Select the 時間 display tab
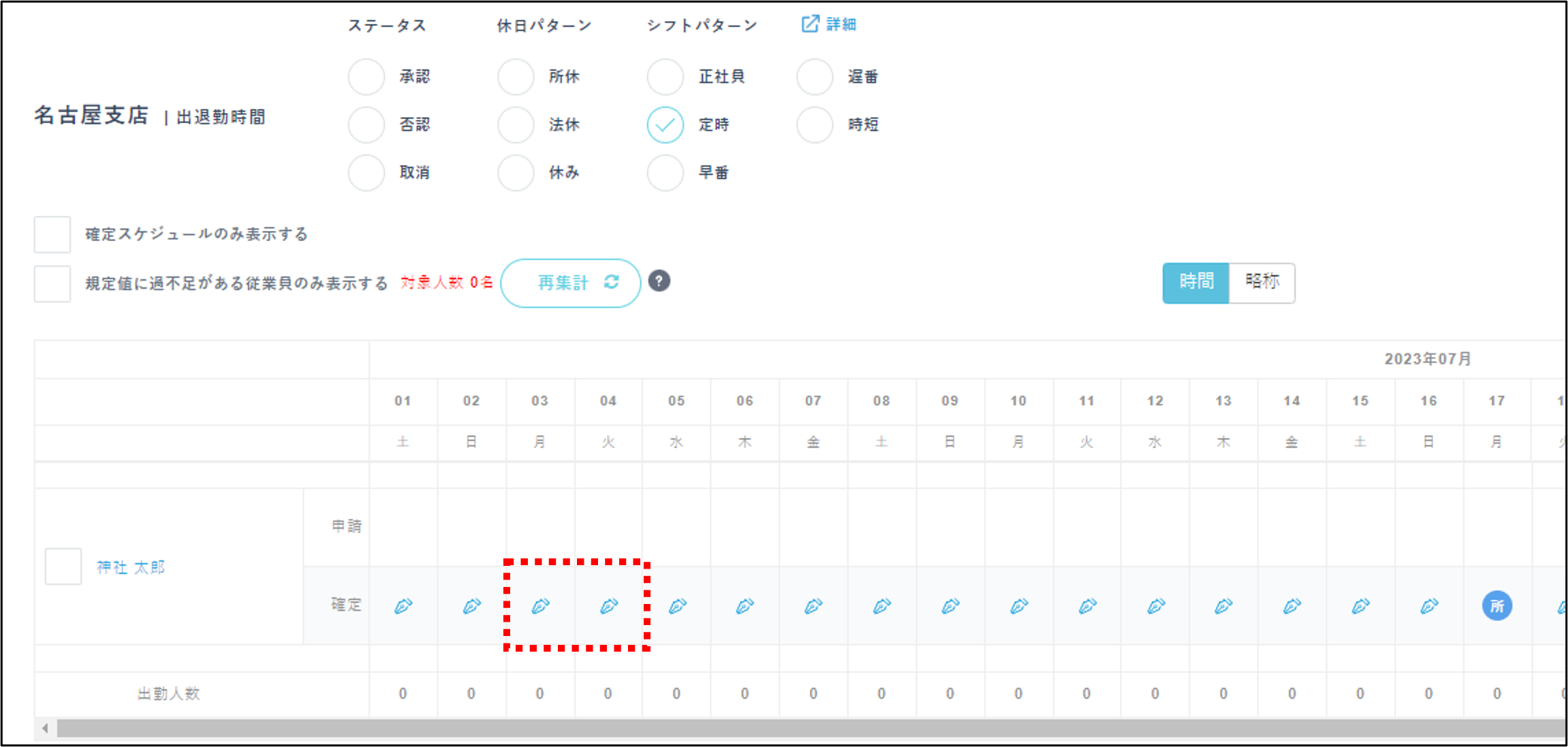 [1195, 282]
